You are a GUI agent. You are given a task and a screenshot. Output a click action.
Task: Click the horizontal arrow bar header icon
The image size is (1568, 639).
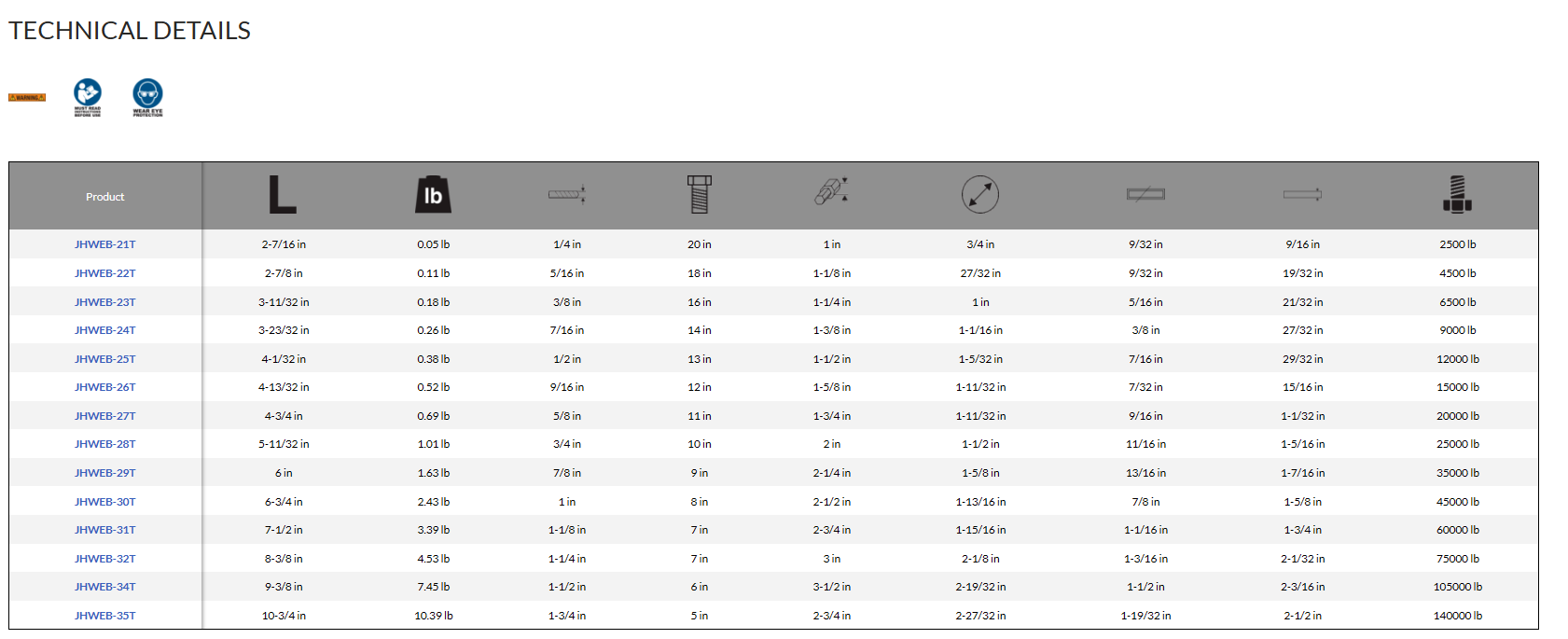click(1302, 194)
